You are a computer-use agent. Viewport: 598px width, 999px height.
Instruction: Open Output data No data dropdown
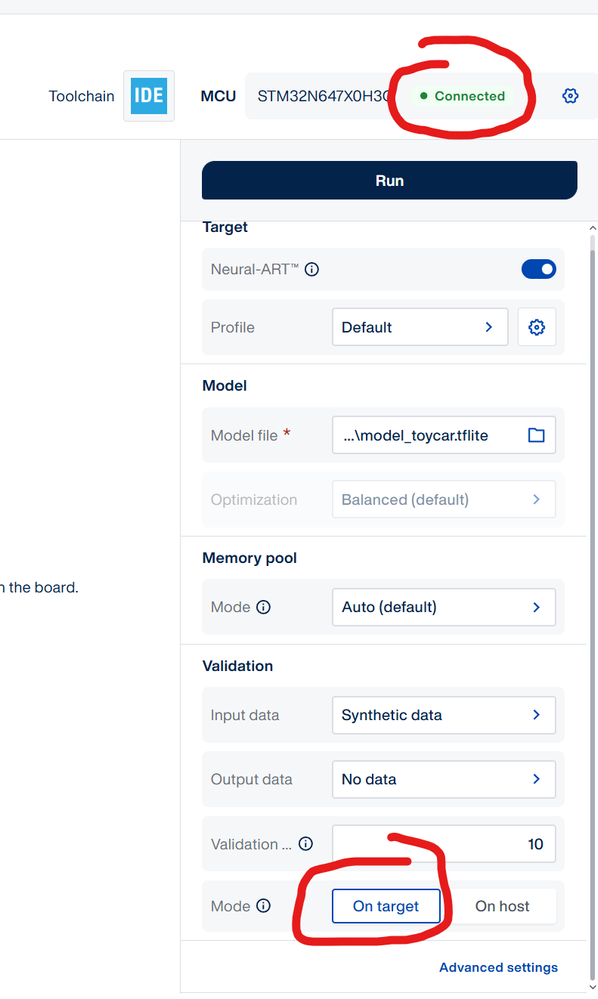pos(443,779)
